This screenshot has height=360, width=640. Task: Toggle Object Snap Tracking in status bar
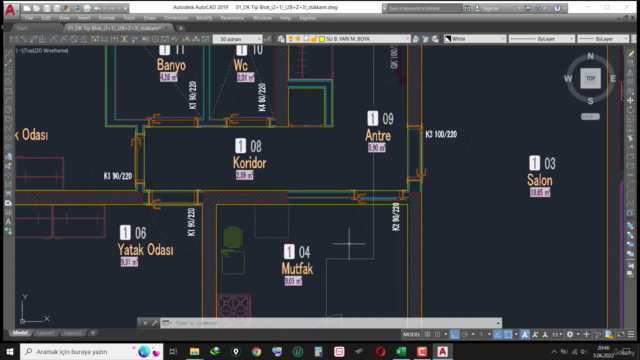pos(498,334)
